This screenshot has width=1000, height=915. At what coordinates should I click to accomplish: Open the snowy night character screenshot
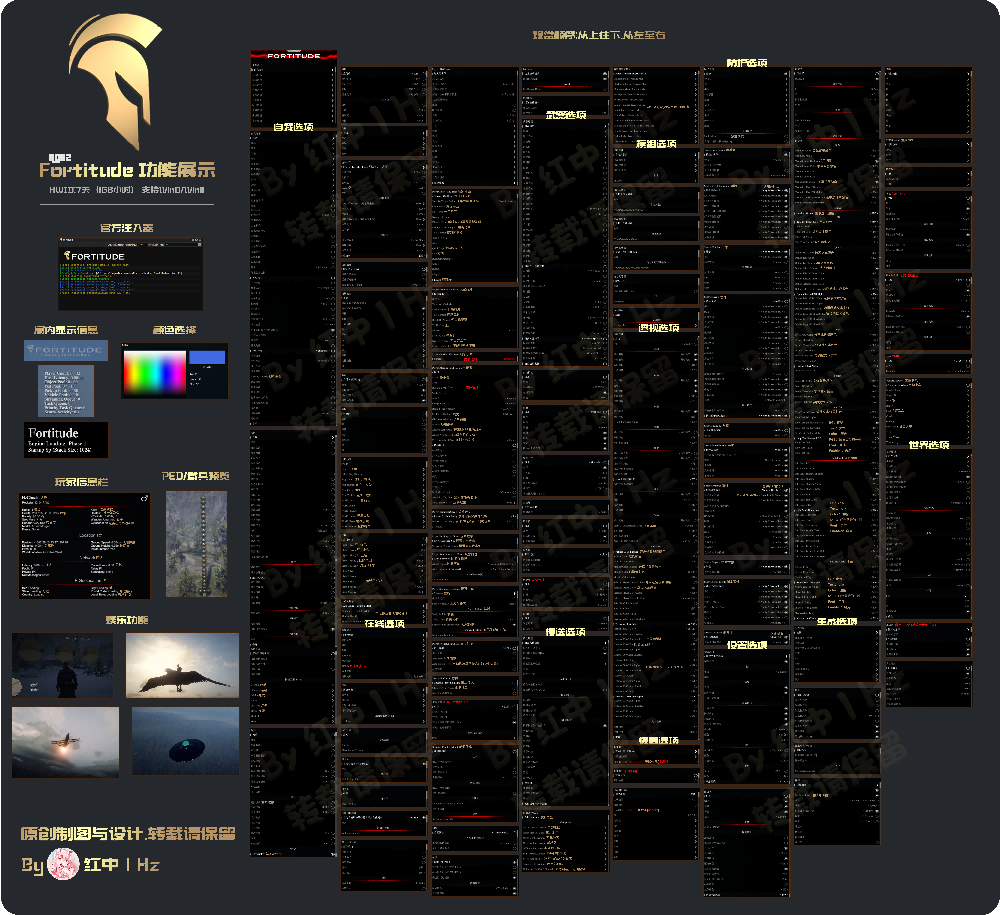point(62,665)
